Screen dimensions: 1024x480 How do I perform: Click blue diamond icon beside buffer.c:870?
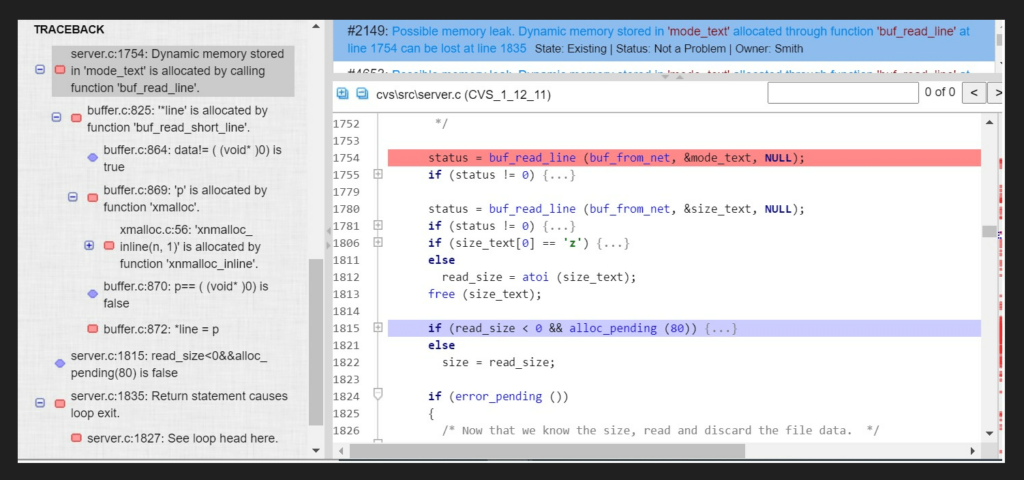[x=93, y=294]
